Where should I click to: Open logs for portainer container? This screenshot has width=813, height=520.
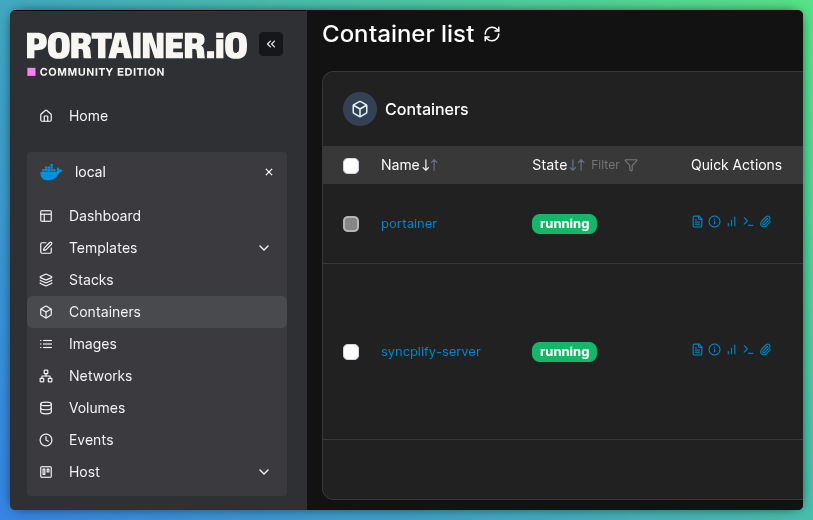pos(697,222)
